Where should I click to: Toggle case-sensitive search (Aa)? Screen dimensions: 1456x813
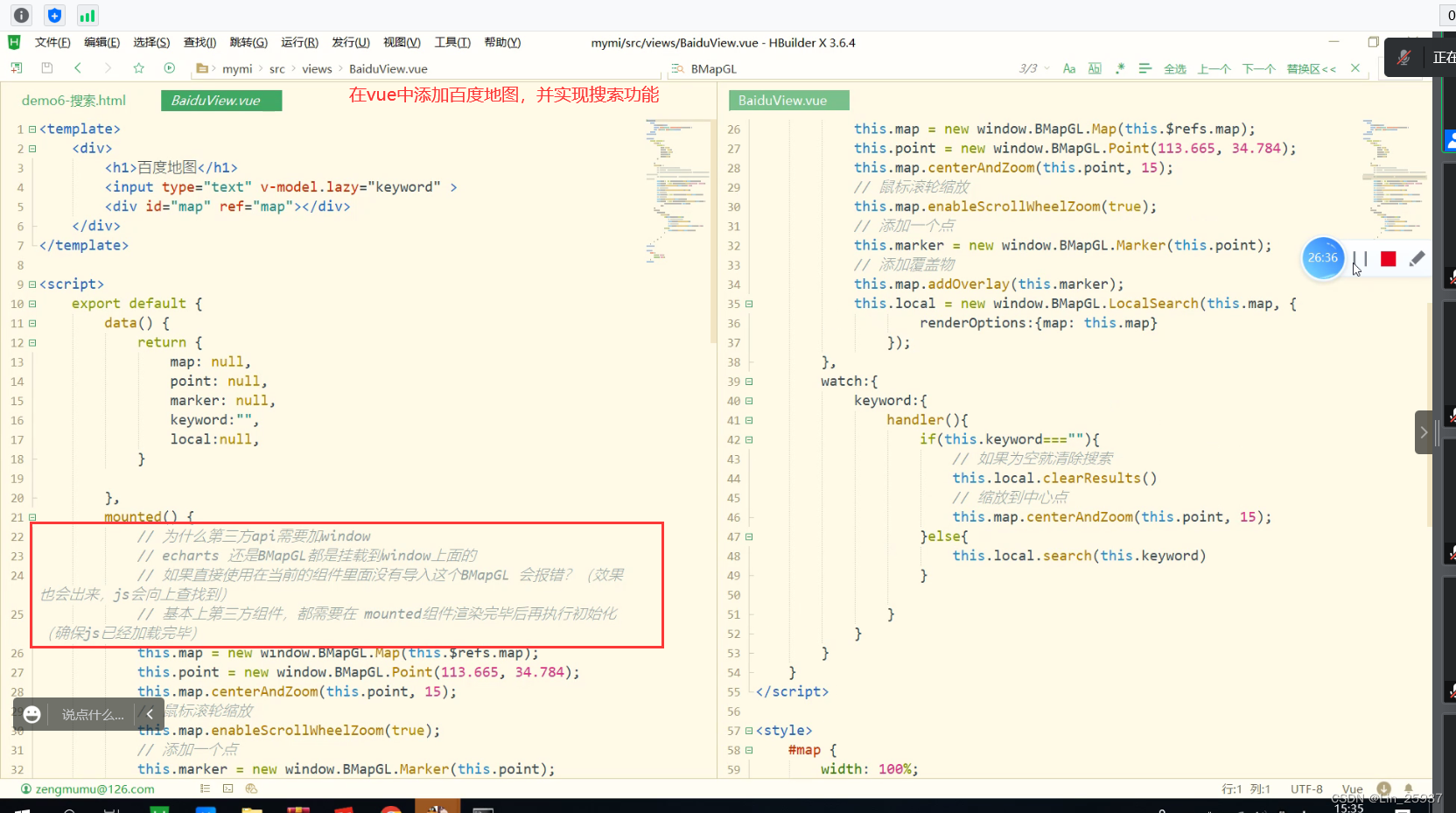[x=1069, y=68]
